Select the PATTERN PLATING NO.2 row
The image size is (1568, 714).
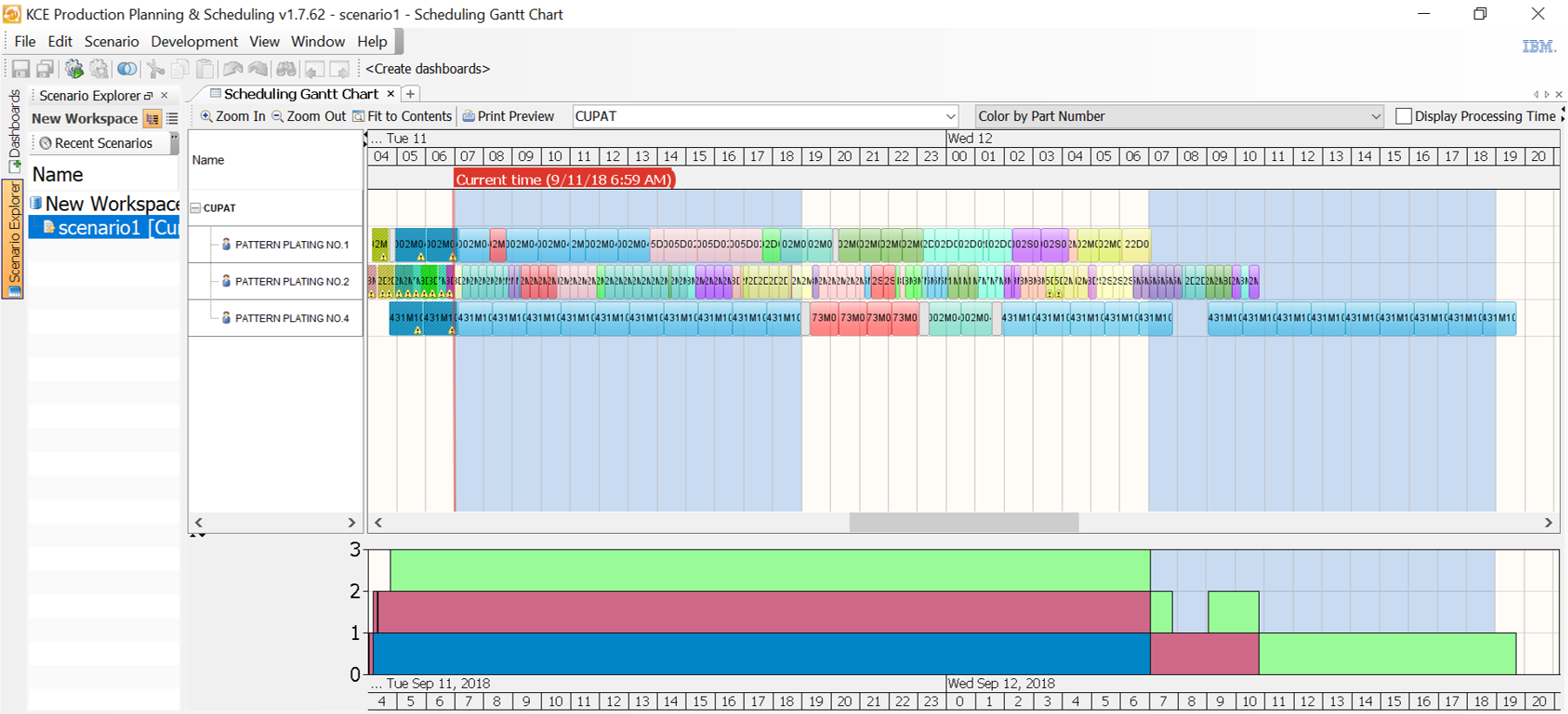point(276,281)
